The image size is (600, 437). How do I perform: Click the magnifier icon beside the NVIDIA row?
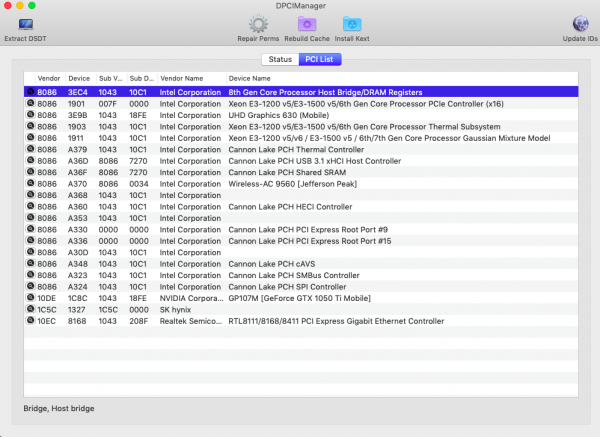tap(30, 298)
